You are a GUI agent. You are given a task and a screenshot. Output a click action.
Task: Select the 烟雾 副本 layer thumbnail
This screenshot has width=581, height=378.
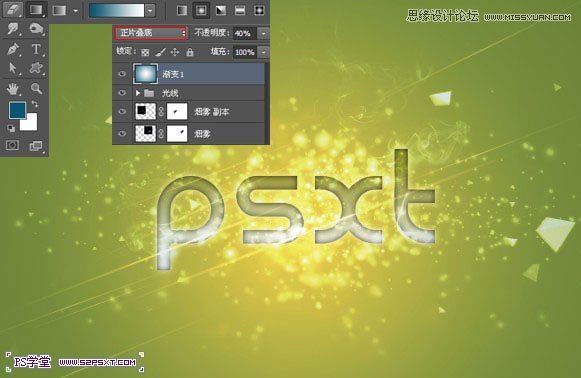[146, 111]
